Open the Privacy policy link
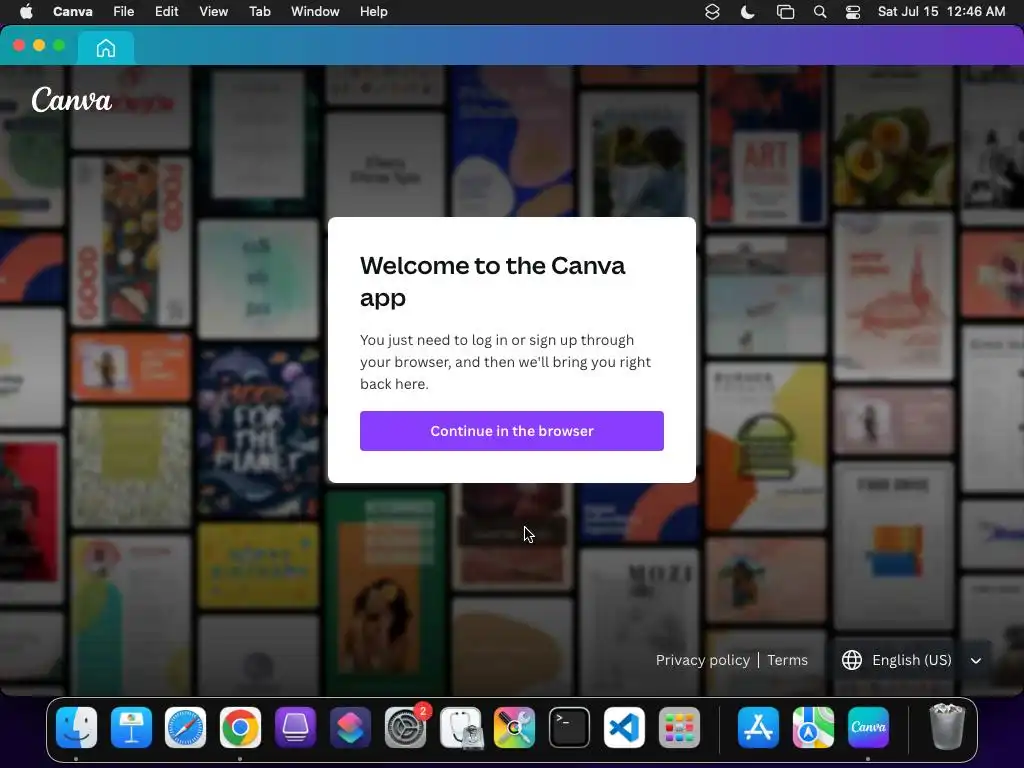This screenshot has width=1024, height=768. coord(703,660)
